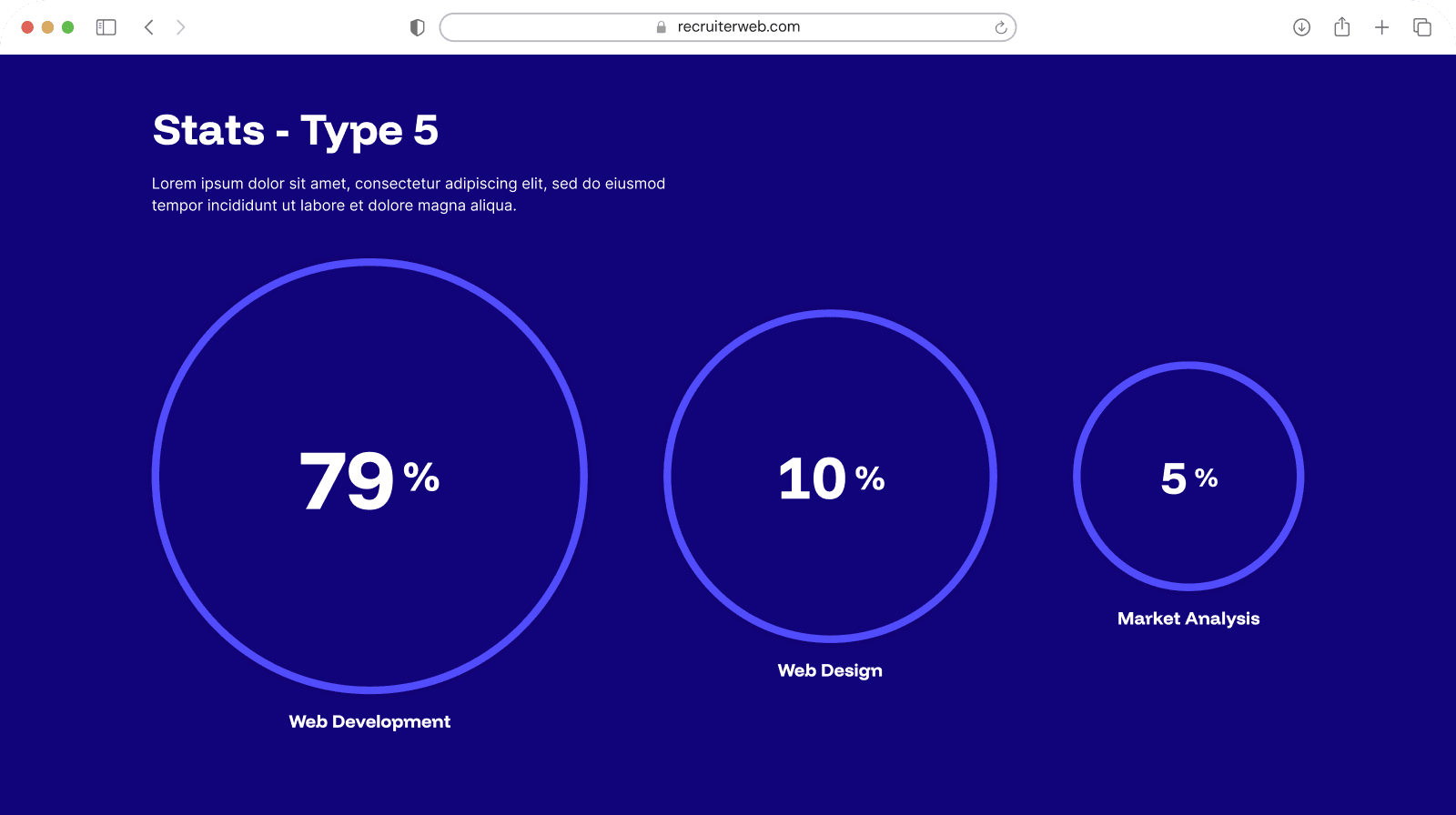Viewport: 1456px width, 815px height.
Task: Click the Web Design label
Action: (x=830, y=670)
